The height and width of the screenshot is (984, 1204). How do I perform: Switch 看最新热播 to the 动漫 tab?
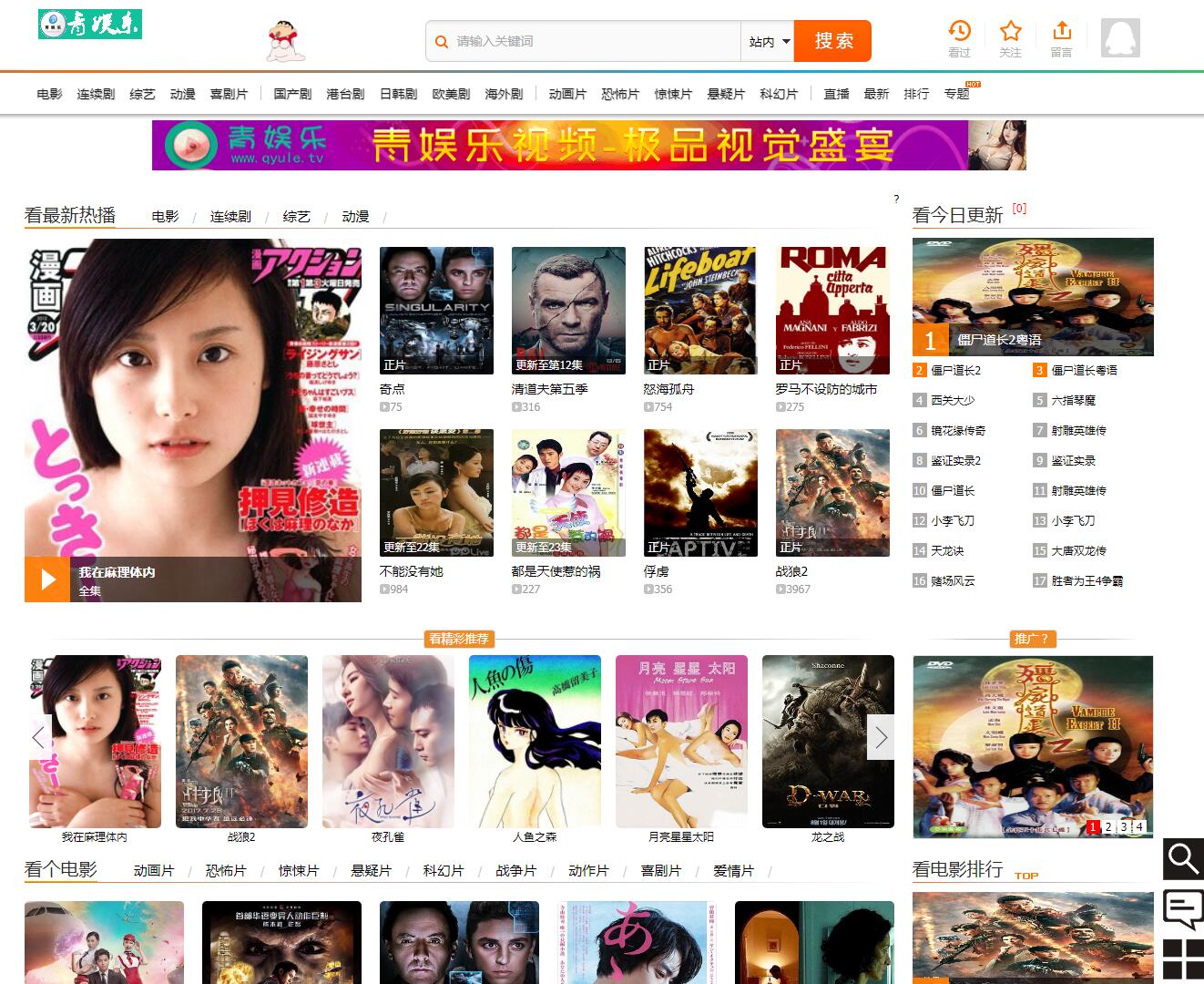coord(355,216)
